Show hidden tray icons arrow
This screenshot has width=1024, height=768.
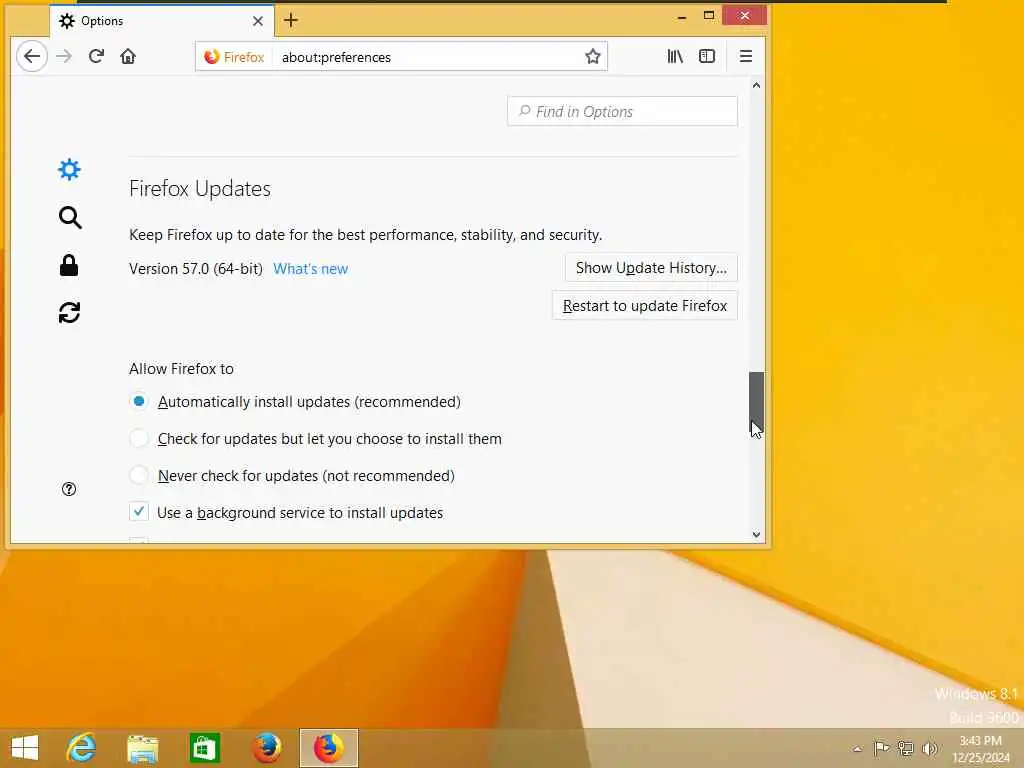pos(857,749)
